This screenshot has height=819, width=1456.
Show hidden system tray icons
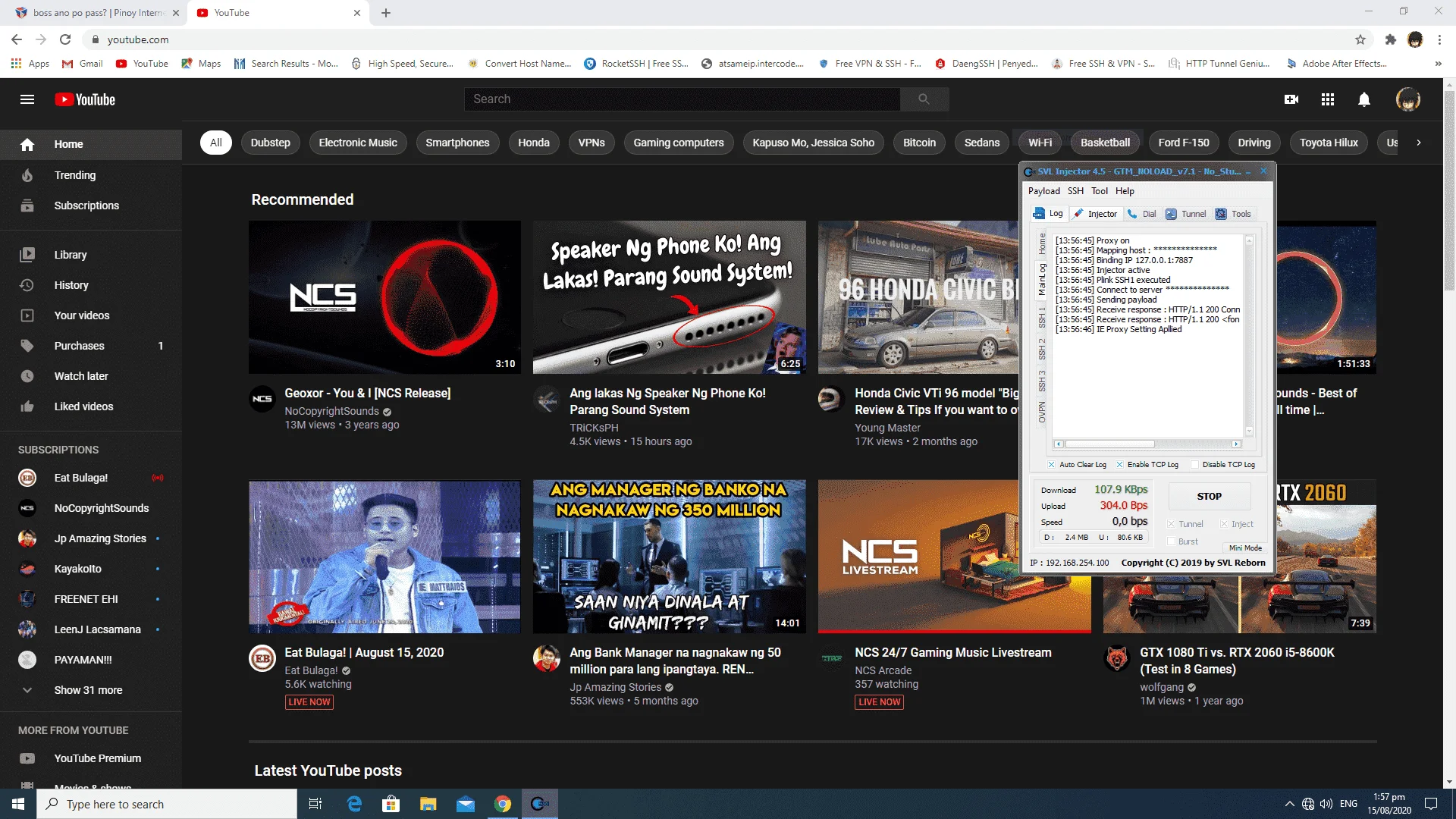[x=1289, y=804]
